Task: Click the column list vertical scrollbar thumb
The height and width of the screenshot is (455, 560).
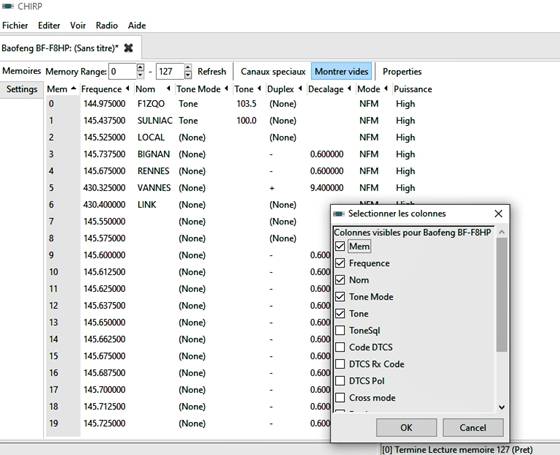Action: point(501,295)
